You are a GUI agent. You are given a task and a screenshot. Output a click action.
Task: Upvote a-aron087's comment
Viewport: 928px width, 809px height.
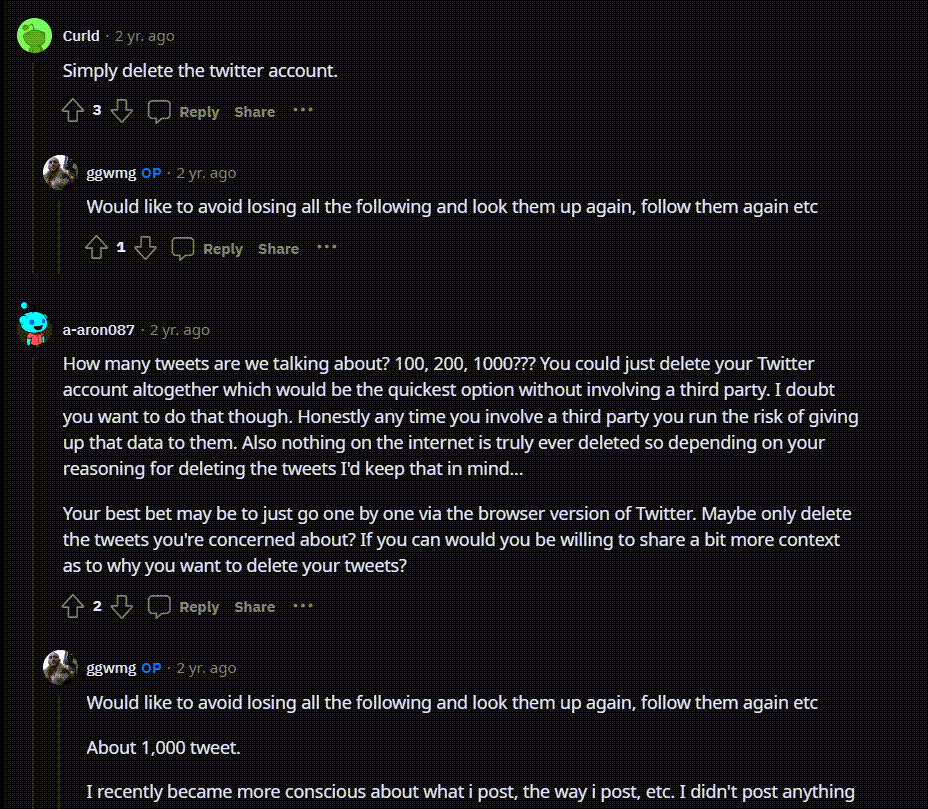(71, 606)
